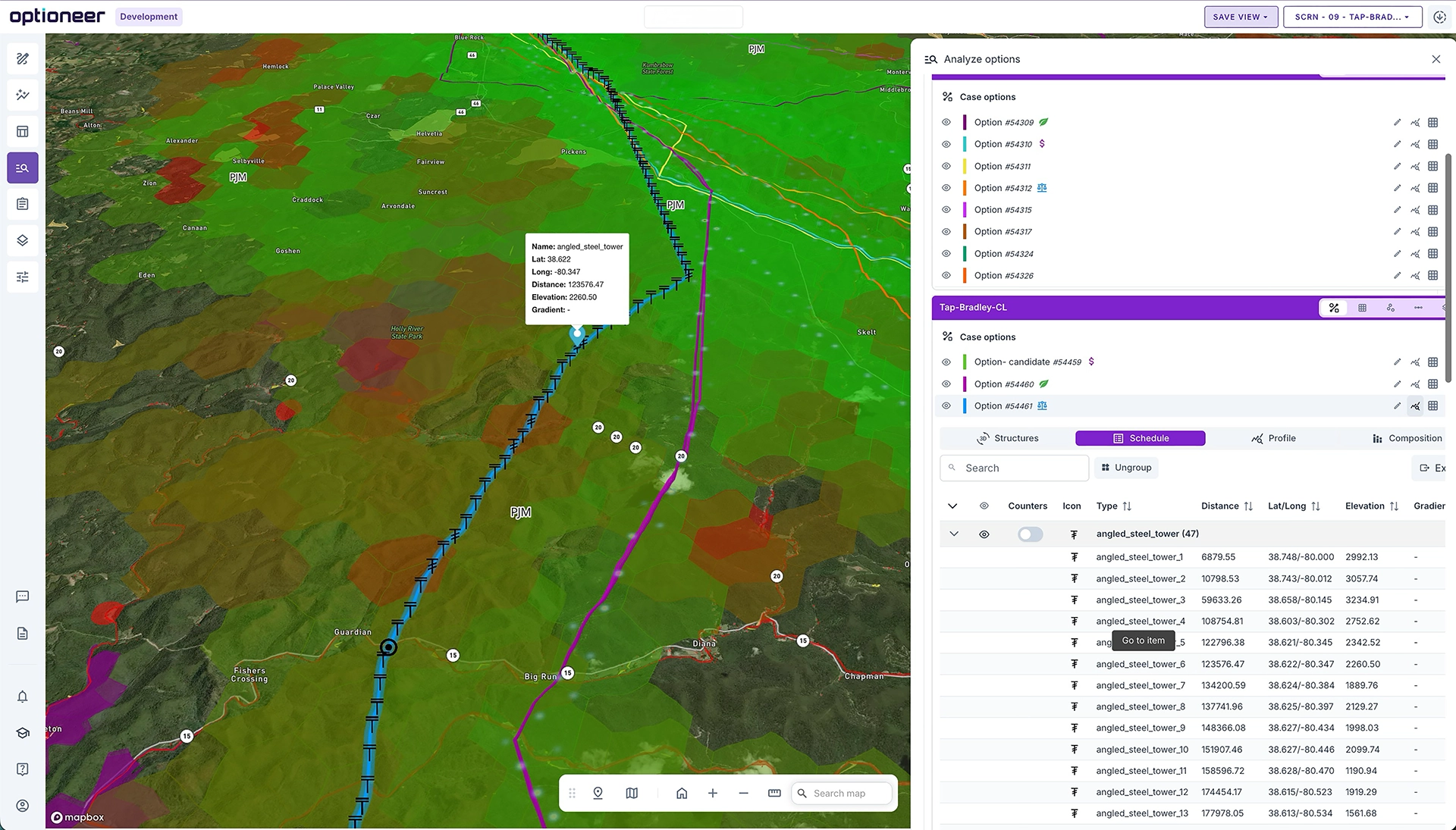
Task: Open the SAVE VIEW dropdown
Action: click(1240, 17)
